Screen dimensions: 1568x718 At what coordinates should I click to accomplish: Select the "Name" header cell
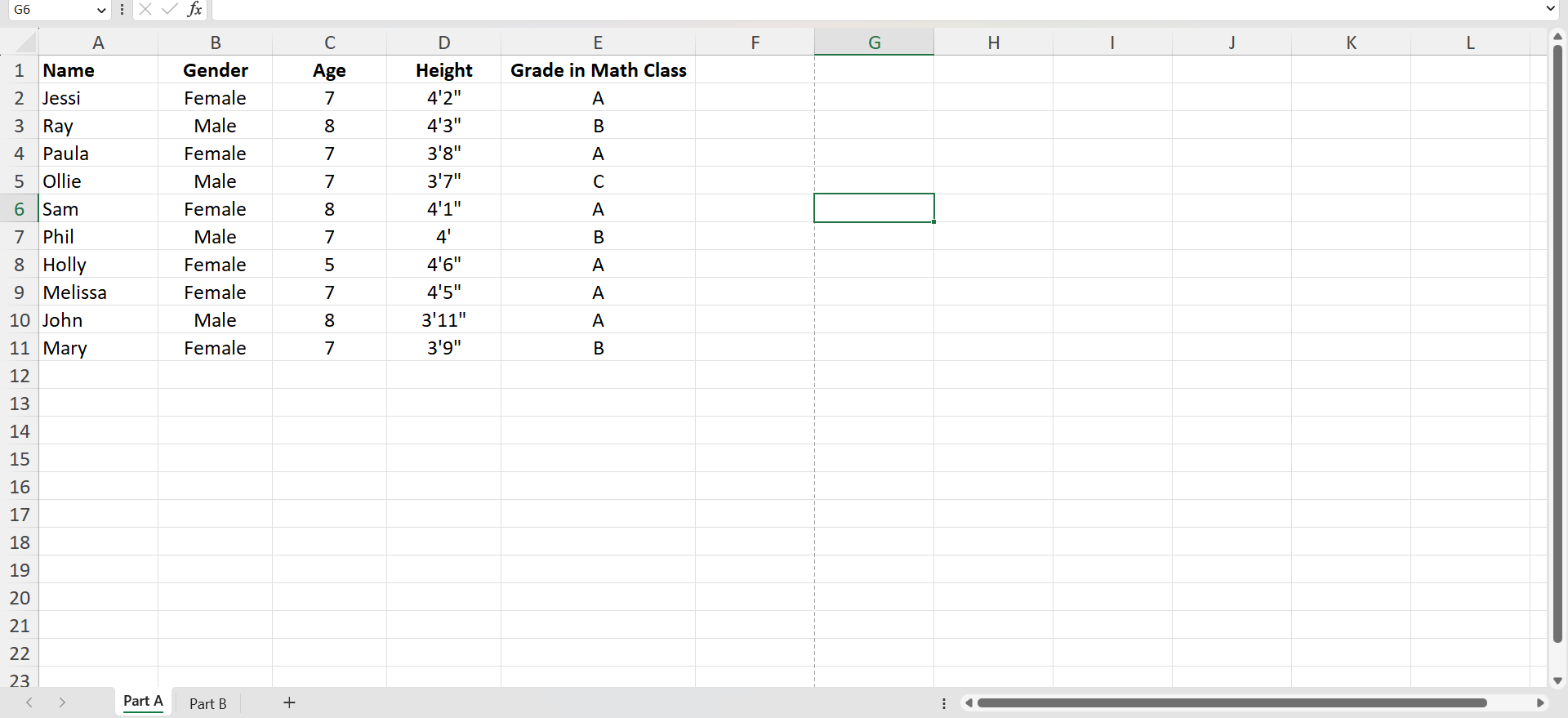(98, 70)
